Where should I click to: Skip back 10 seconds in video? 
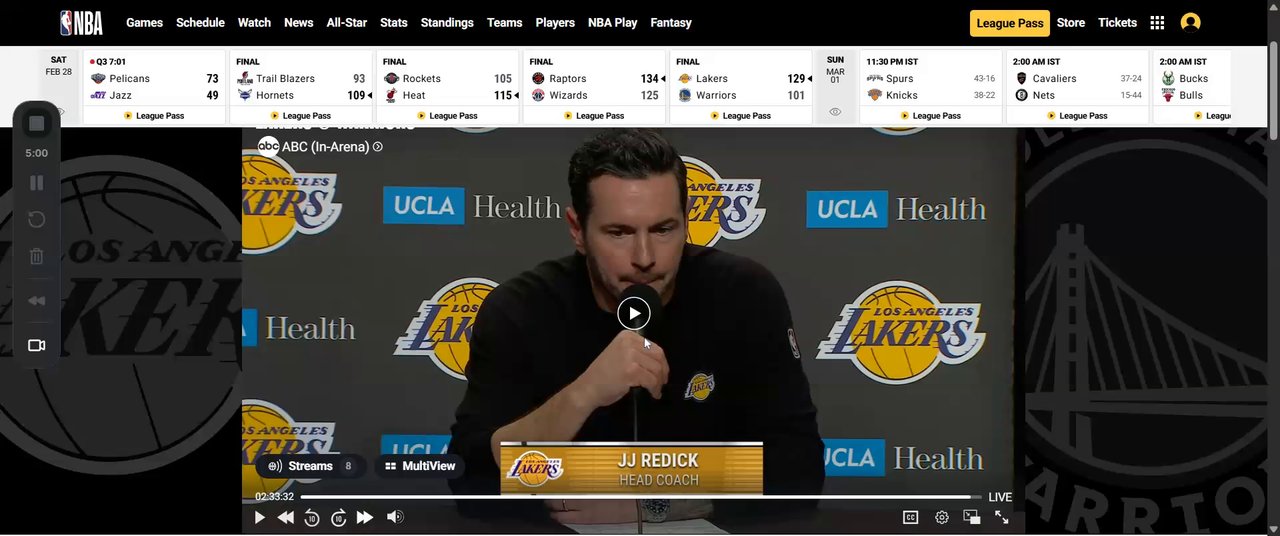pos(312,517)
